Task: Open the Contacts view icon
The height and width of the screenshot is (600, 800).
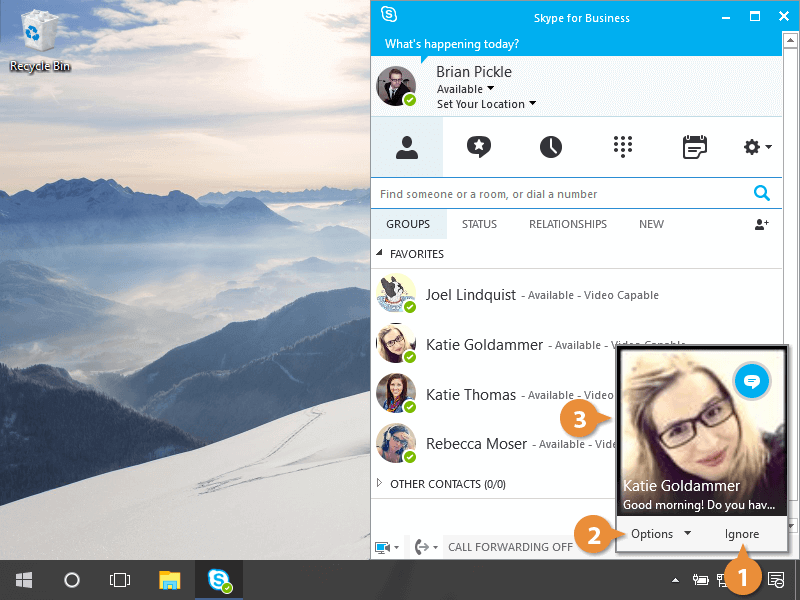Action: click(x=406, y=147)
